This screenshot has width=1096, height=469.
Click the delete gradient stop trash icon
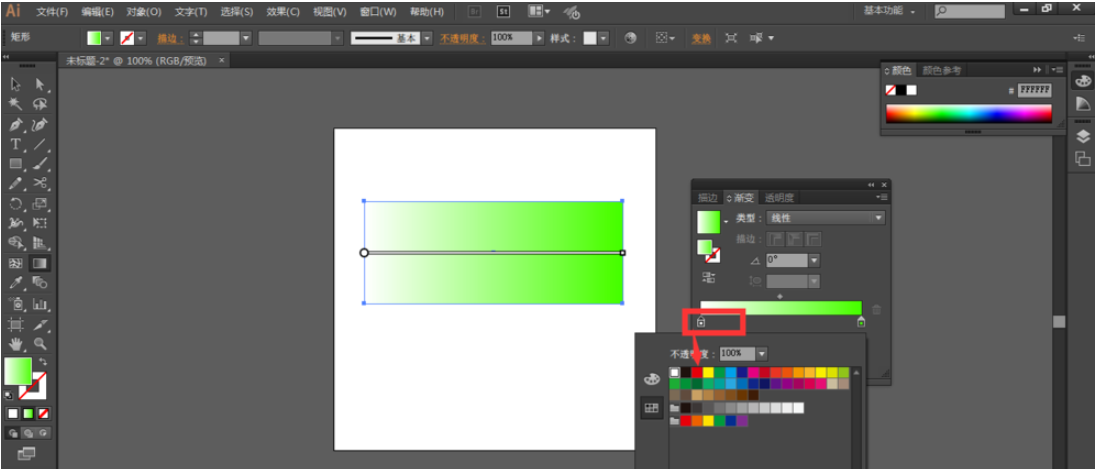click(x=877, y=310)
